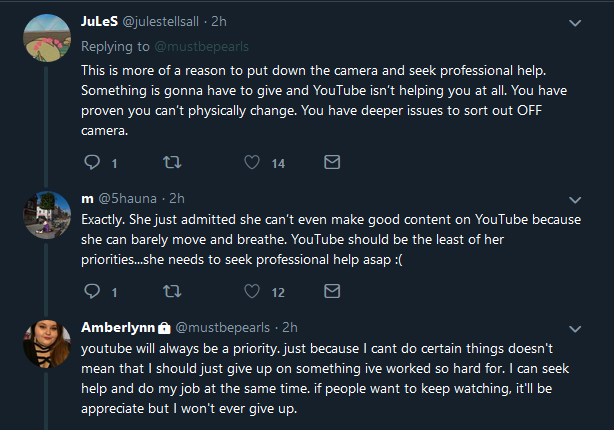Image resolution: width=614 pixels, height=430 pixels.
Task: Open the JuLeS profile name
Action: click(x=99, y=21)
